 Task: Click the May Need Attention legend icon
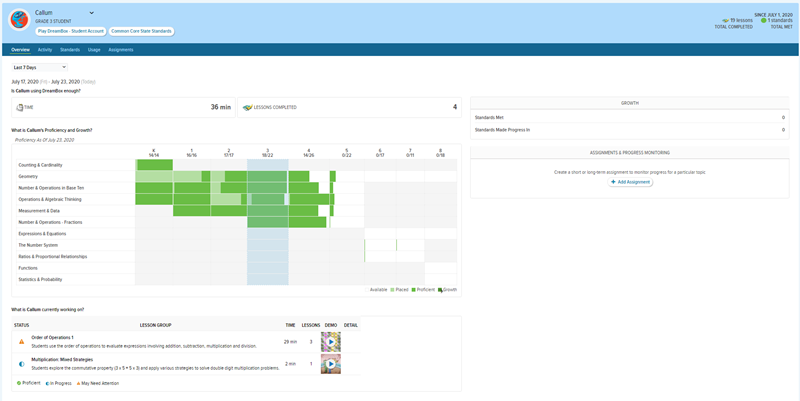pyautogui.click(x=79, y=383)
